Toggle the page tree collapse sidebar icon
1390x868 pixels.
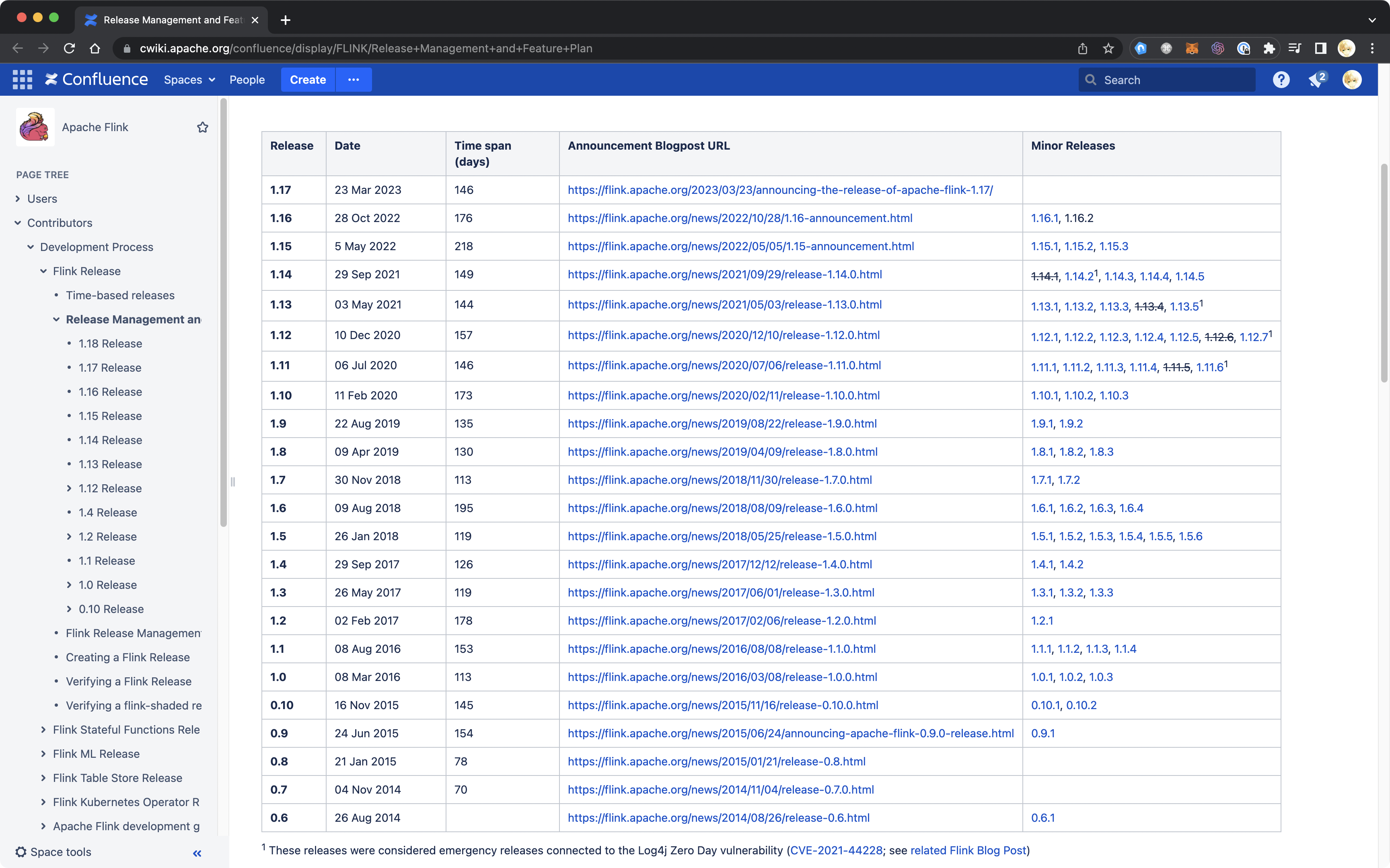[197, 852]
